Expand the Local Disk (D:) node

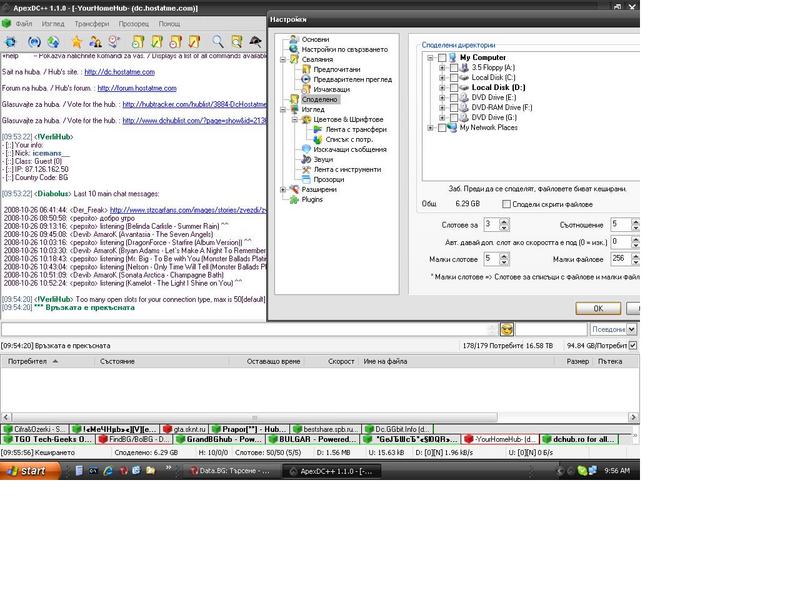pyautogui.click(x=442, y=88)
